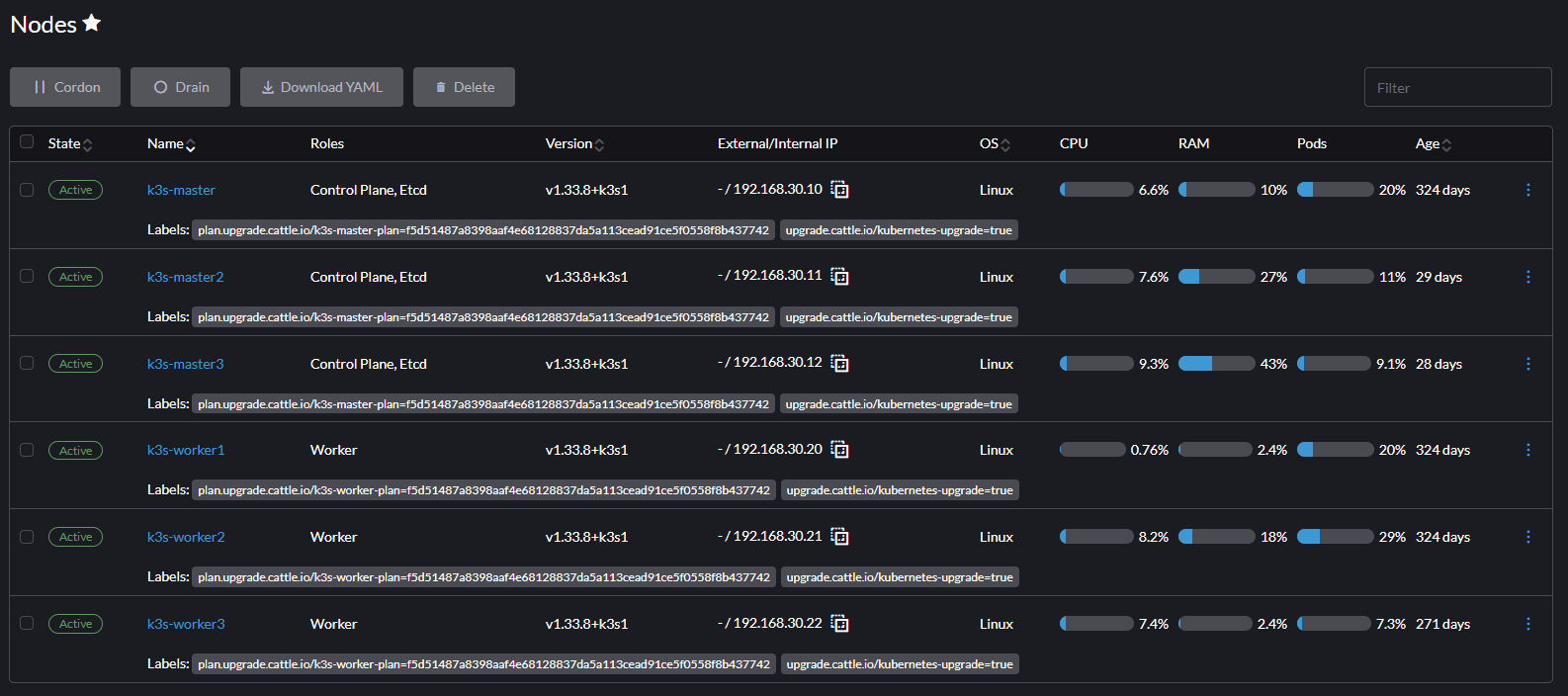1568x696 pixels.
Task: Copy the IP address 192.168.30.10
Action: 839,189
